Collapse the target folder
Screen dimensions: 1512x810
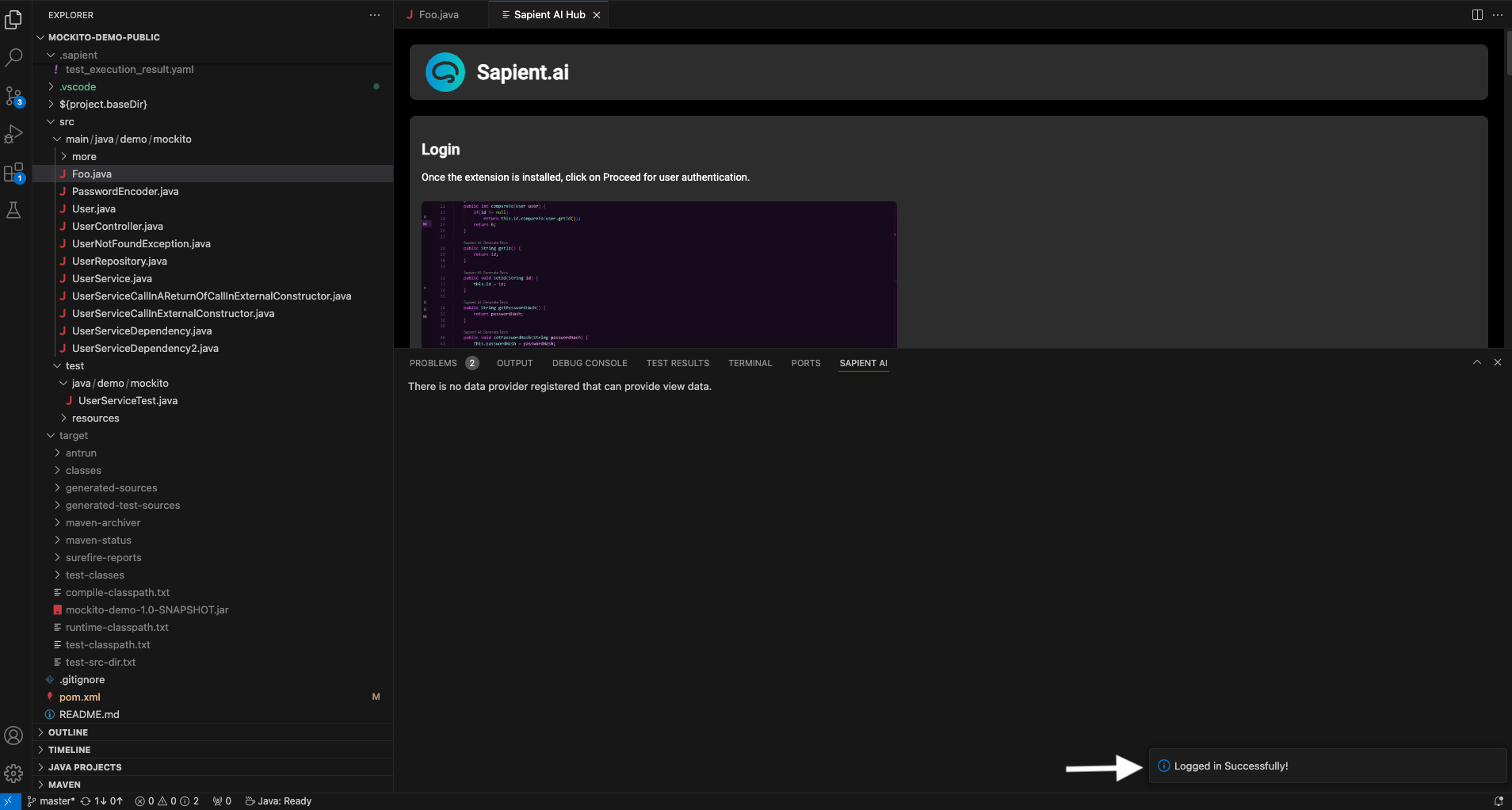click(x=212, y=435)
